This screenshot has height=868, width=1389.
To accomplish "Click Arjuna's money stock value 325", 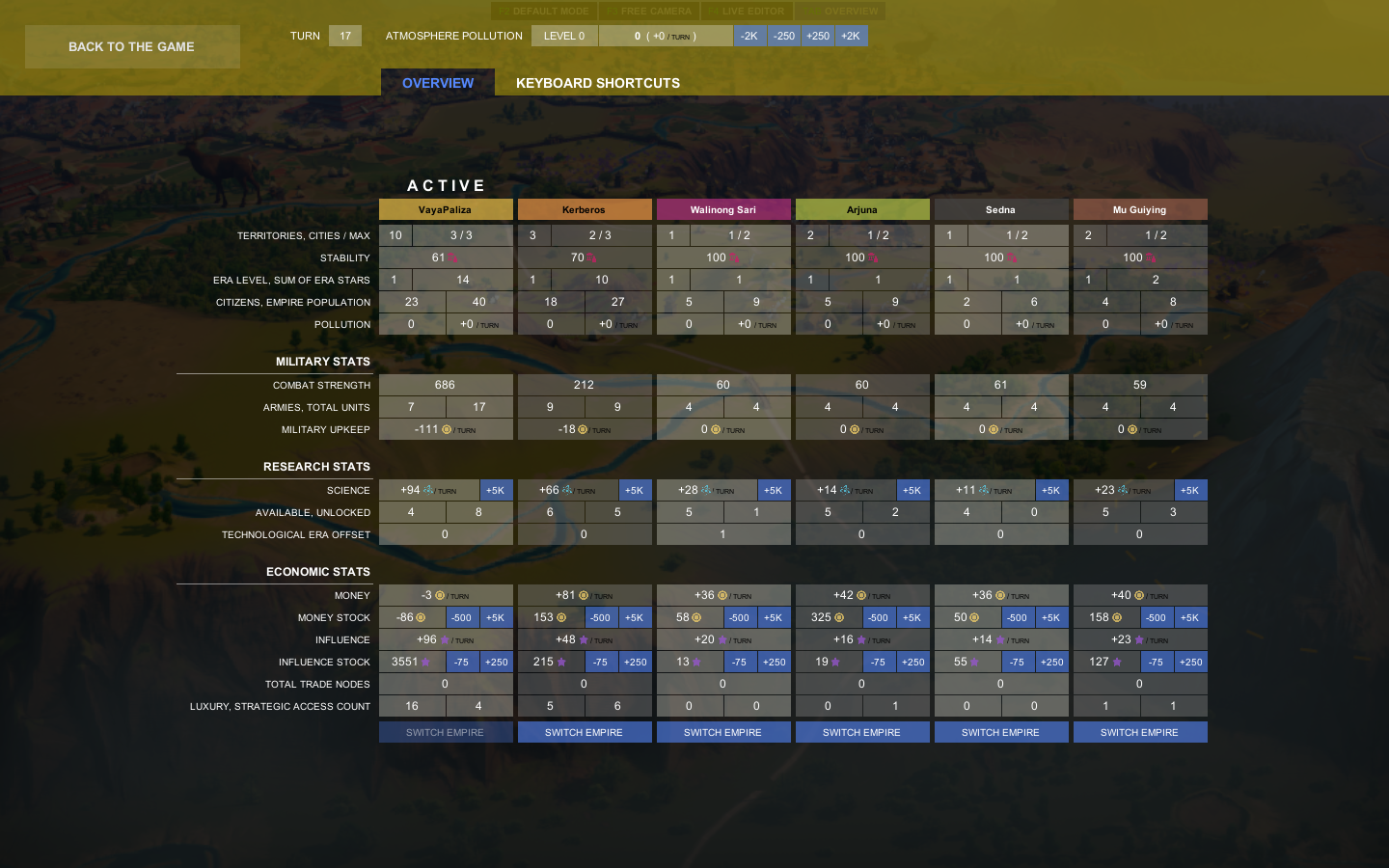I will tap(829, 617).
